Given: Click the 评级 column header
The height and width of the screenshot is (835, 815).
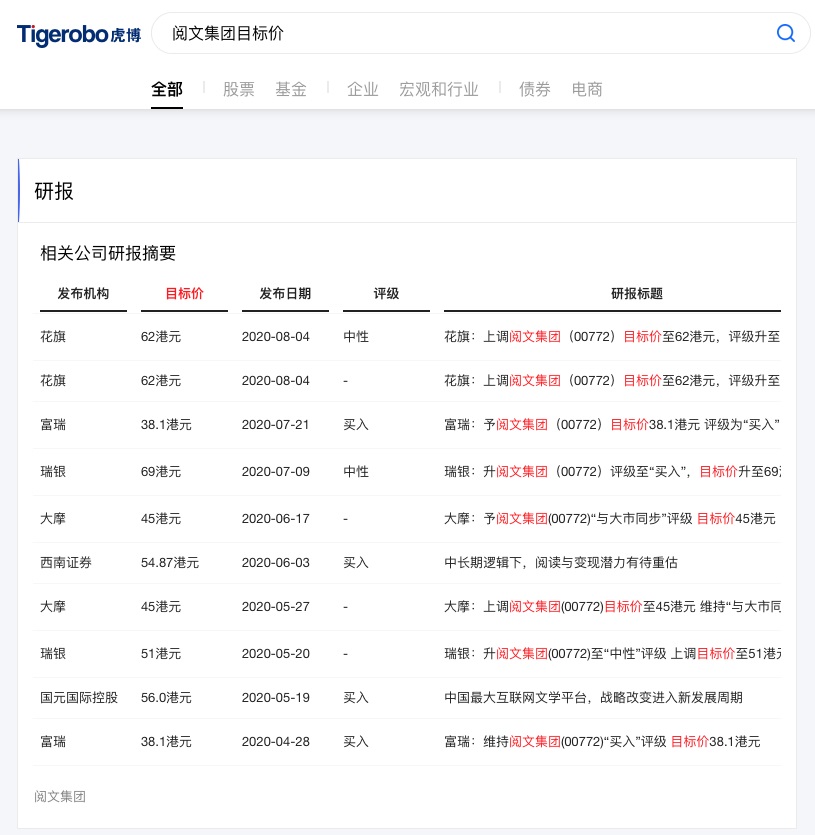Looking at the screenshot, I should (386, 293).
